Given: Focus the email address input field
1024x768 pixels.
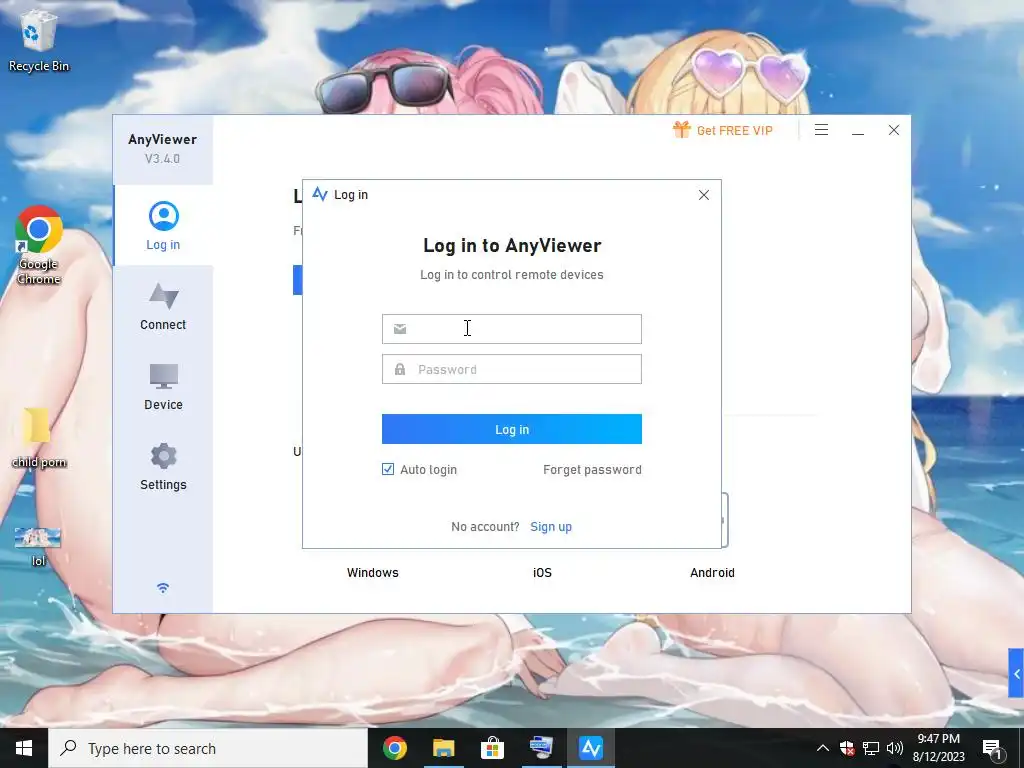Looking at the screenshot, I should 512,328.
